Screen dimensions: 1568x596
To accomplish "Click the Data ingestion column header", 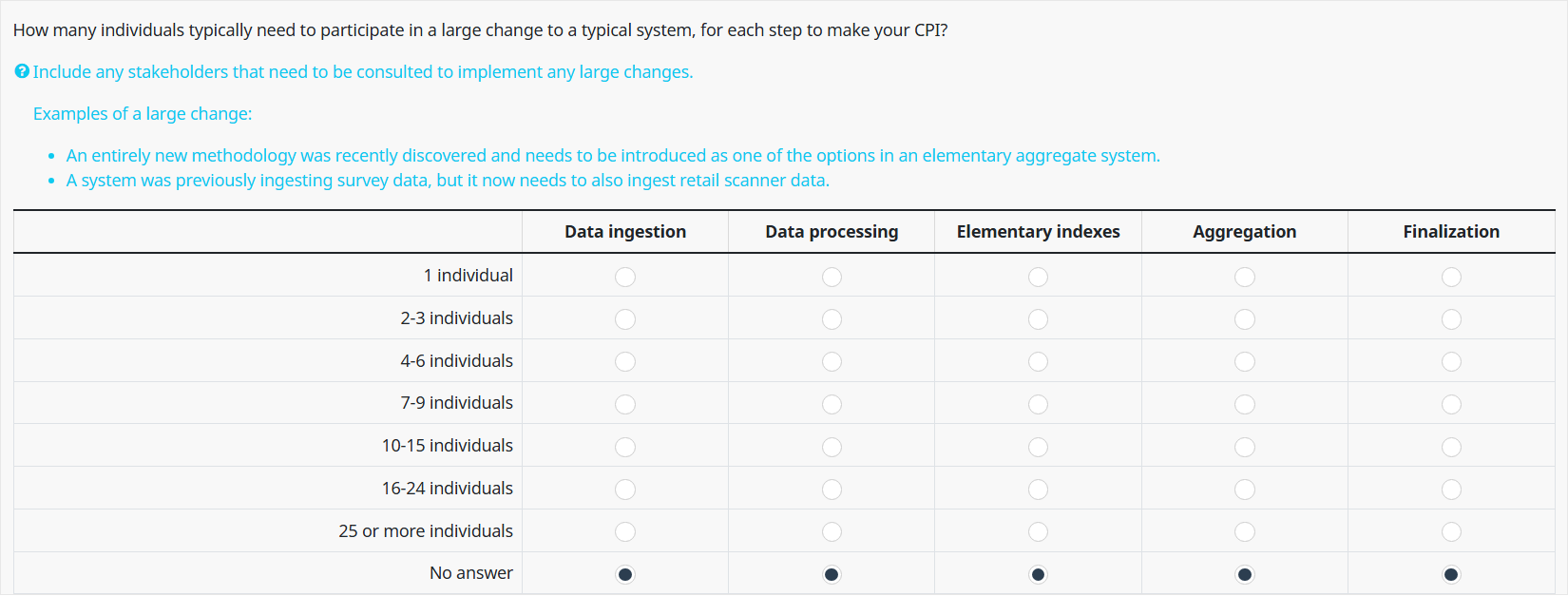I will 625,232.
